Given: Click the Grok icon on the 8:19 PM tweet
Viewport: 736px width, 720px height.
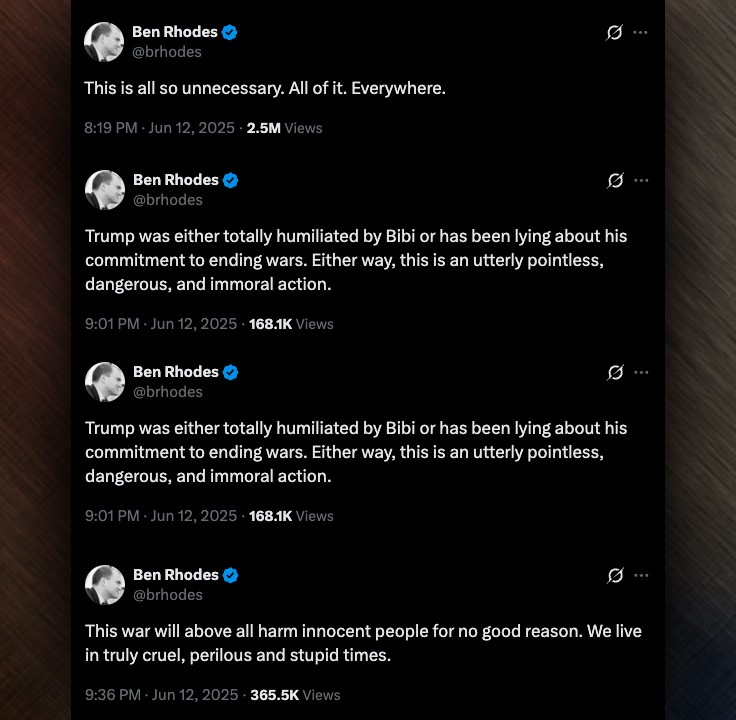Looking at the screenshot, I should 615,32.
